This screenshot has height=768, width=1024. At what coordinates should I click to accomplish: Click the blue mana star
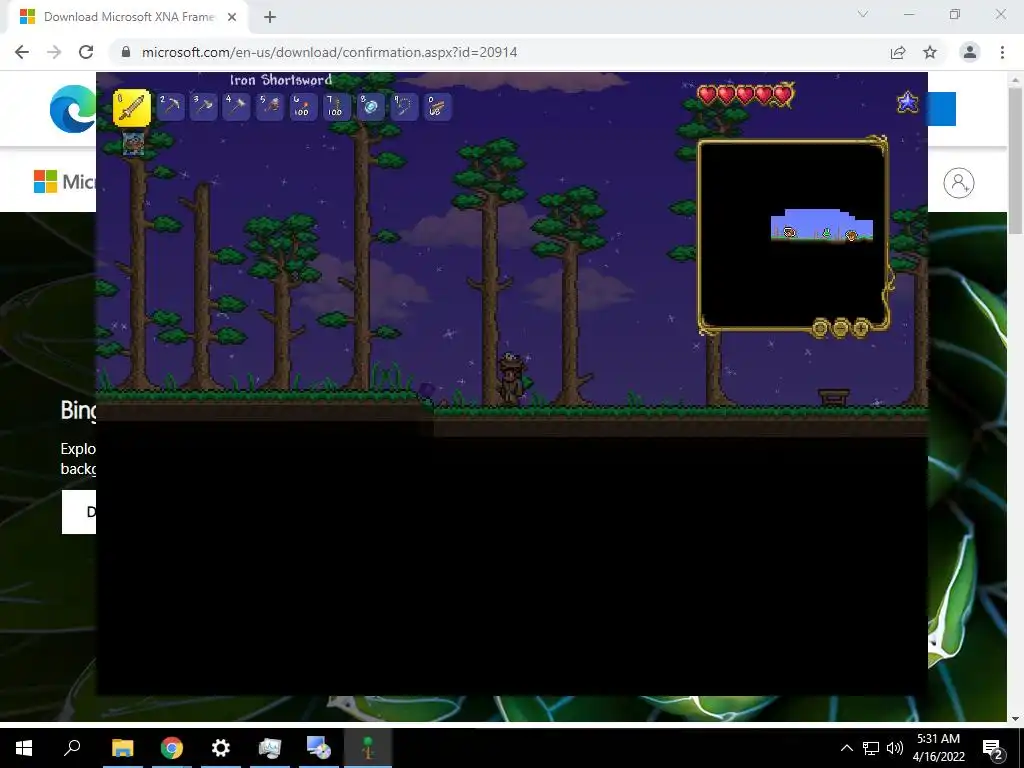(x=908, y=102)
